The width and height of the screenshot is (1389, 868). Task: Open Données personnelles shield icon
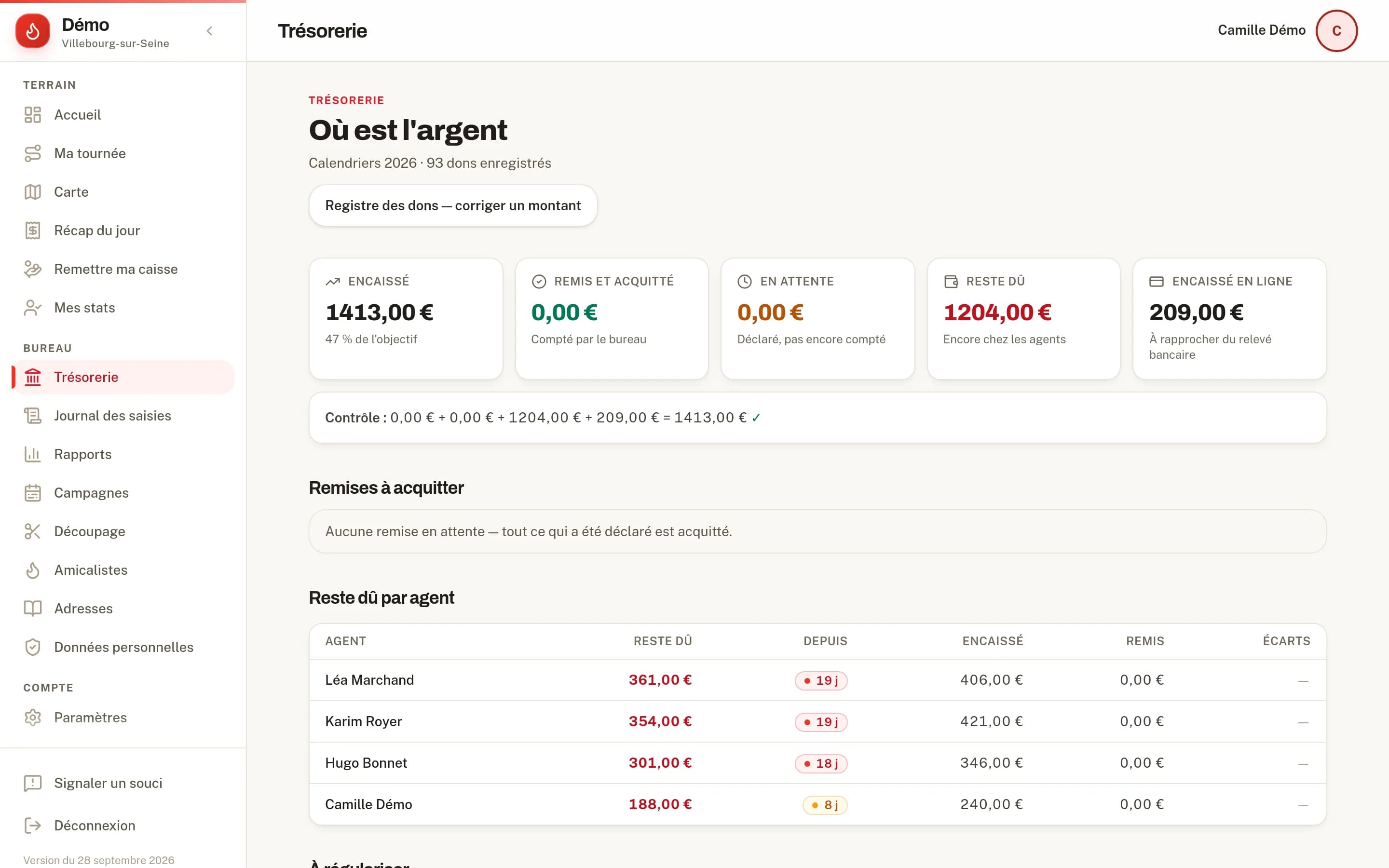[33, 647]
